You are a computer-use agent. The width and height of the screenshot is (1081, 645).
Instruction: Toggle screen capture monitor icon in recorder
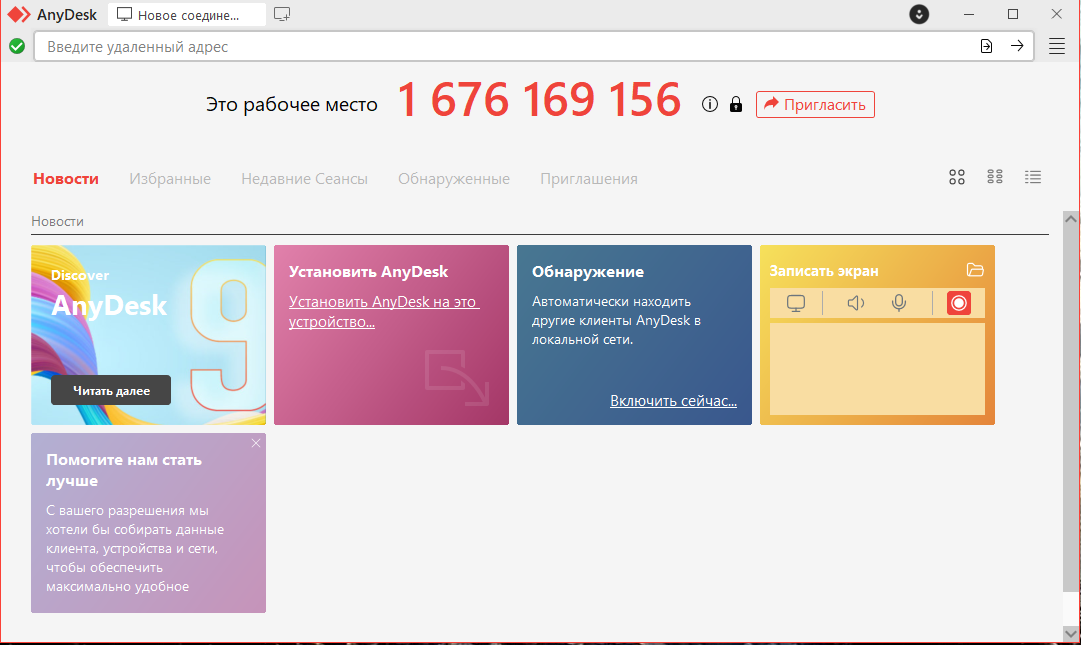(x=796, y=303)
